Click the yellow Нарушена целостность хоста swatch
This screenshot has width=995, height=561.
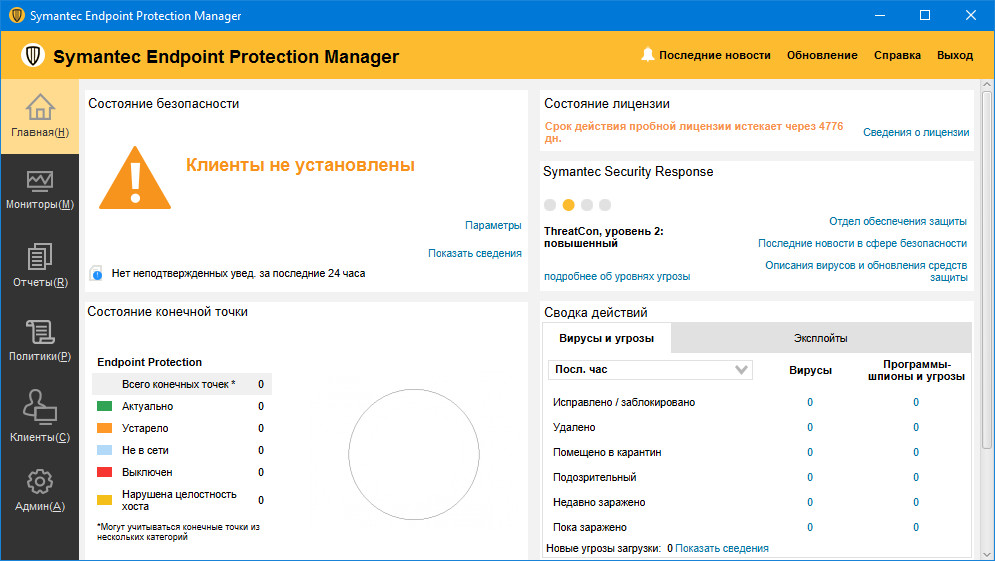[104, 500]
